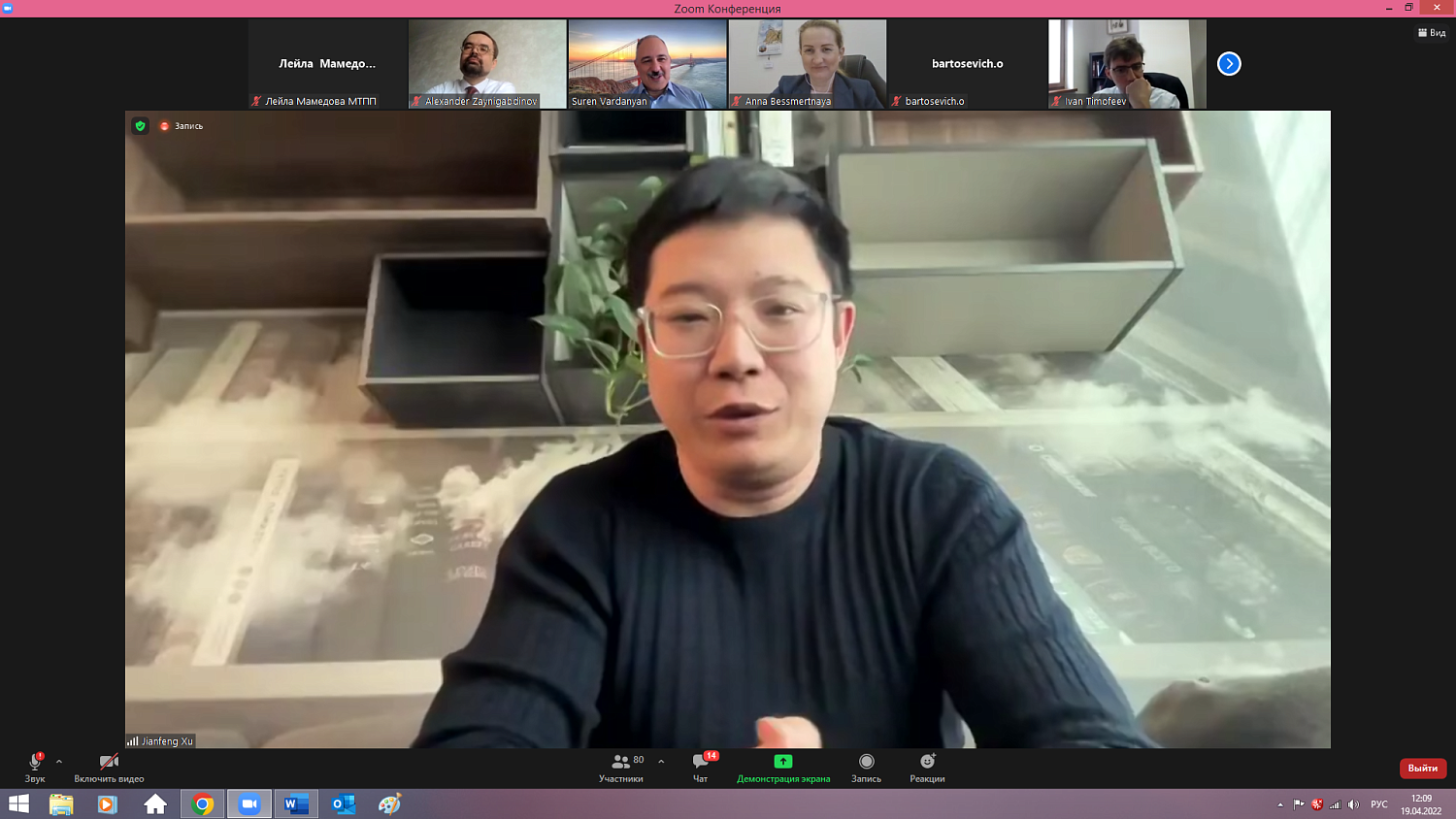Open Outlook from the taskbar
The width and height of the screenshot is (1456, 819).
click(x=343, y=803)
